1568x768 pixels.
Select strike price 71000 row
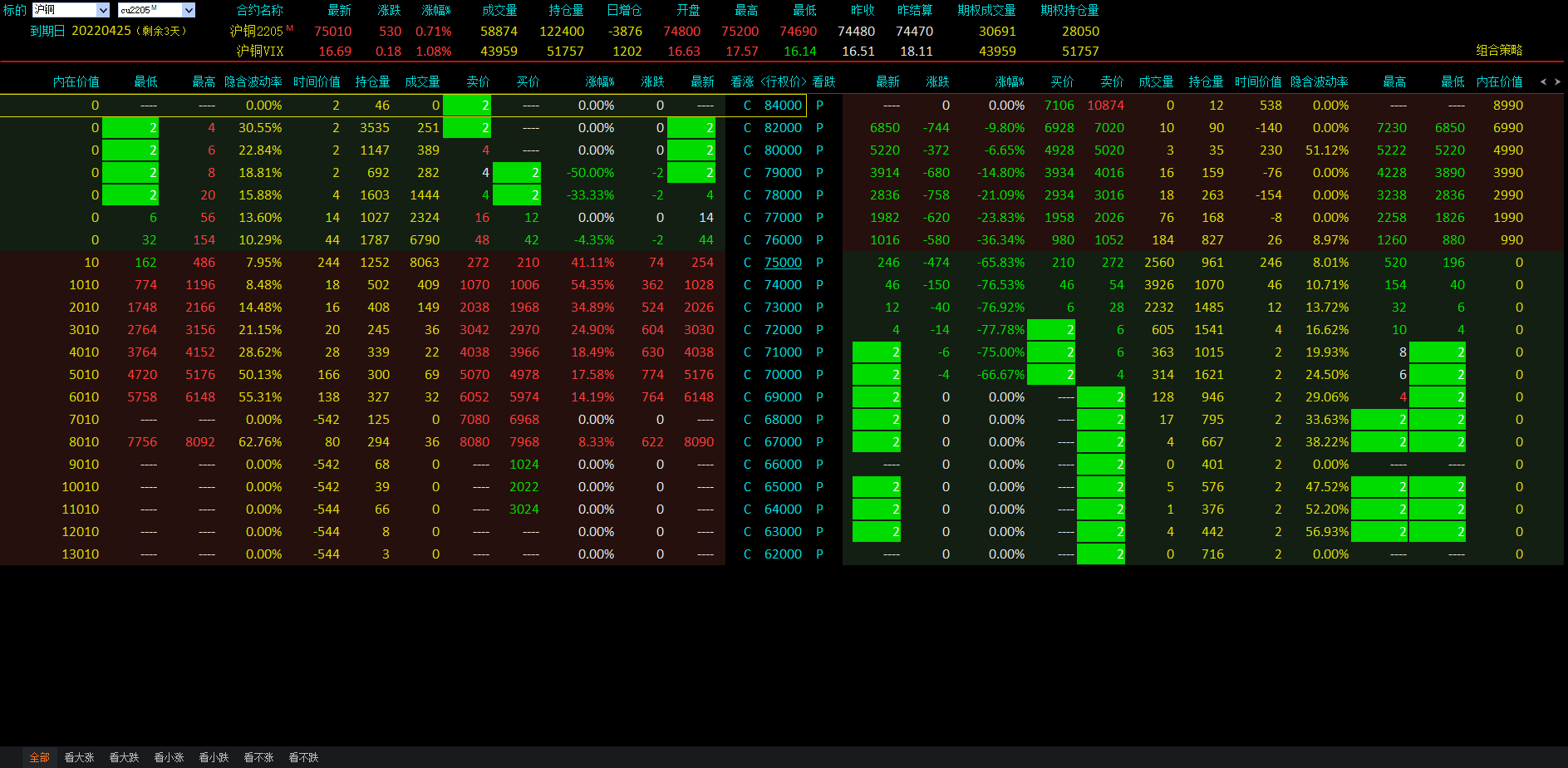coord(783,352)
